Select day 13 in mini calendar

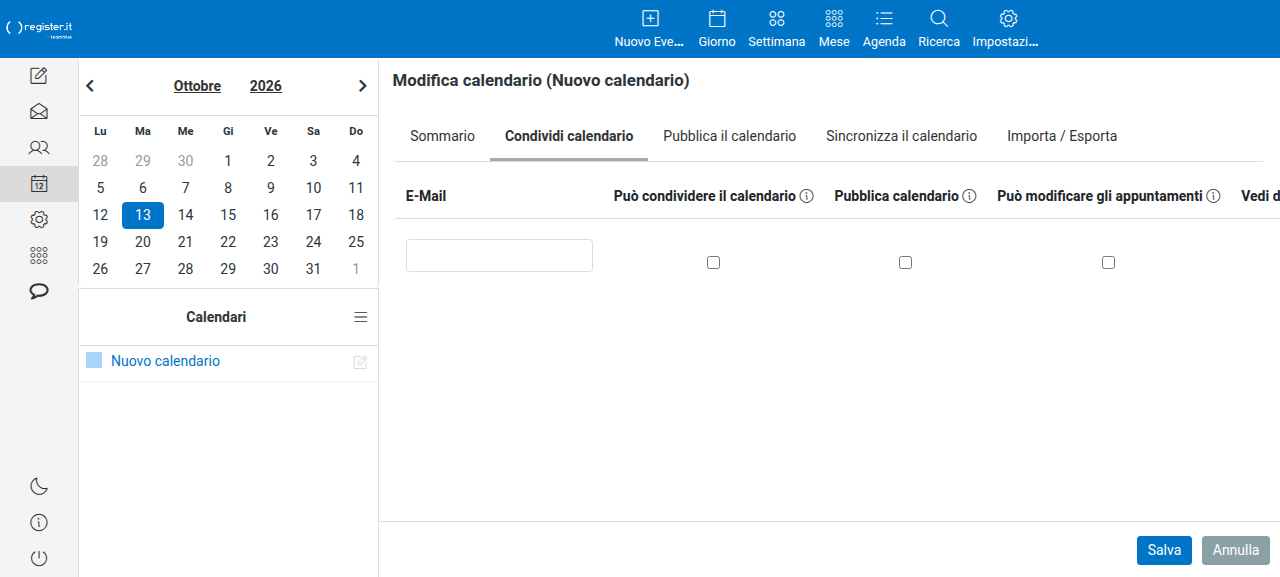click(x=143, y=215)
